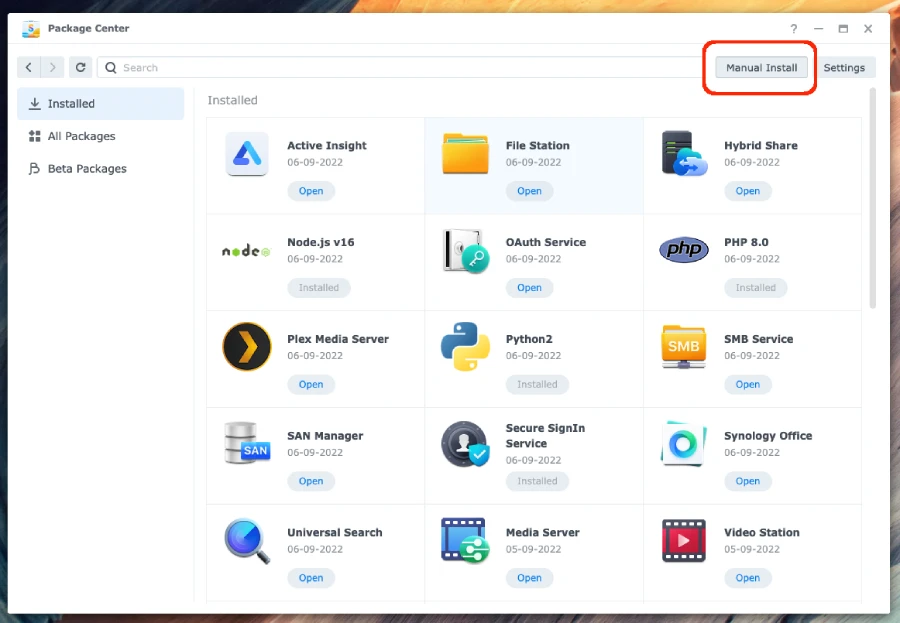Click the OAuth Service safe icon
Viewport: 900px width, 623px height.
[x=465, y=251]
